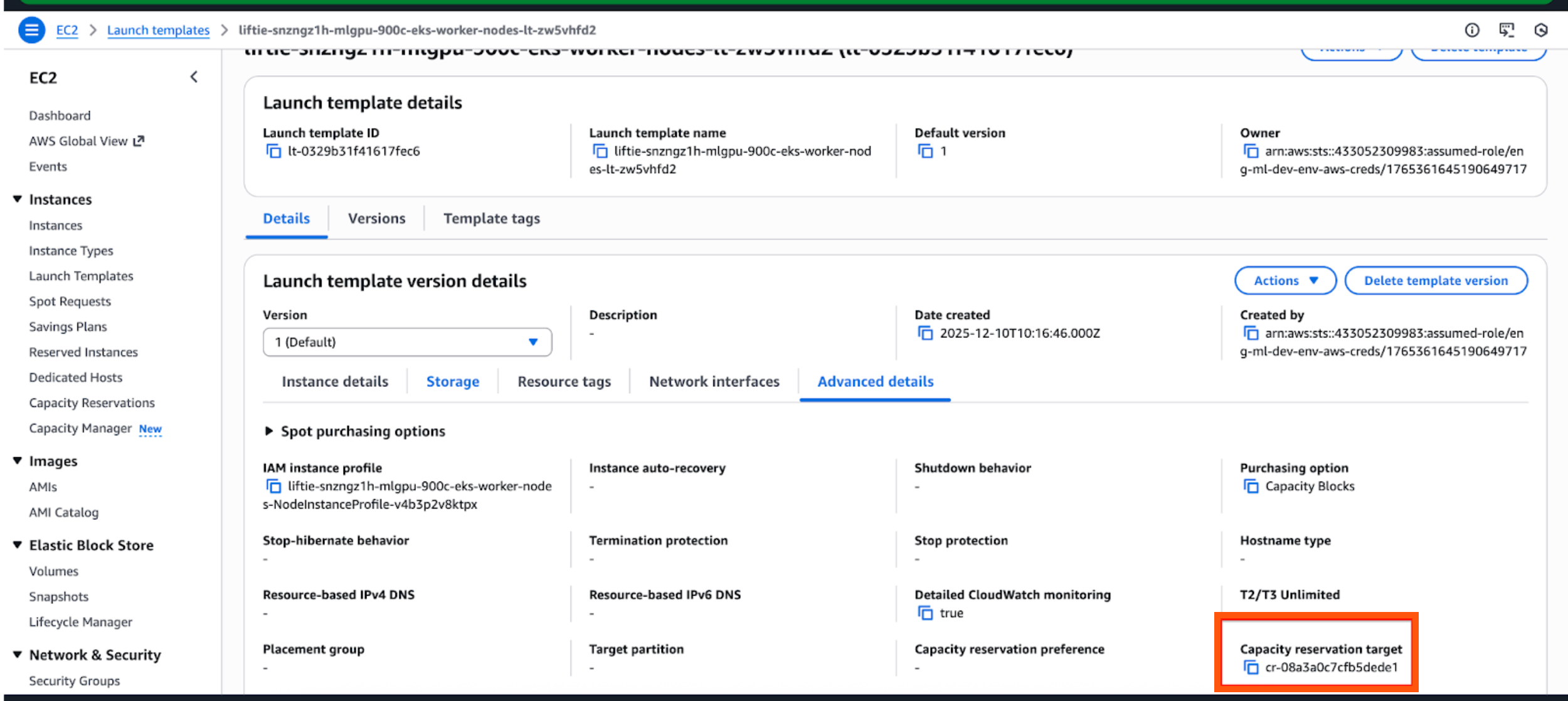Open the Network interfaces tab
The height and width of the screenshot is (701, 1568).
coord(714,381)
